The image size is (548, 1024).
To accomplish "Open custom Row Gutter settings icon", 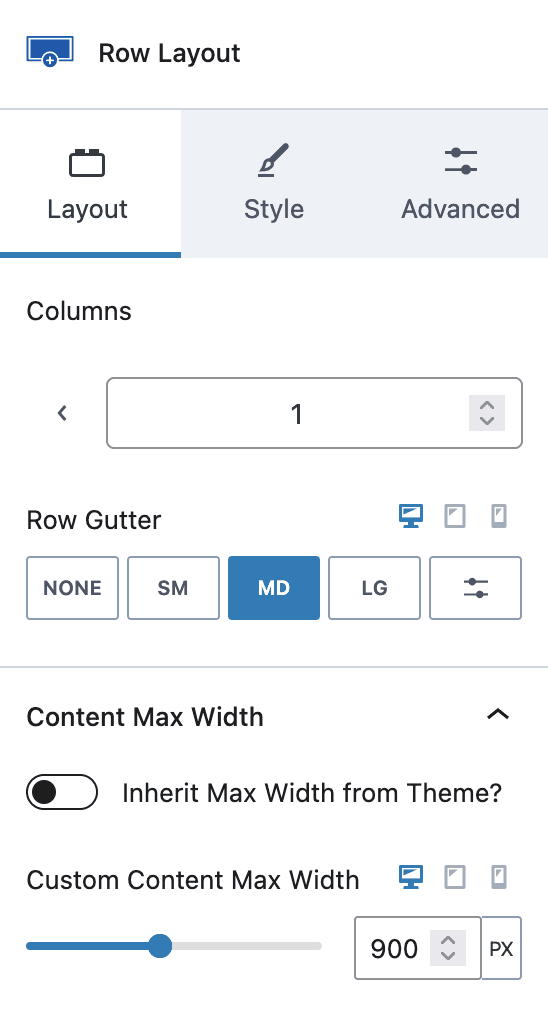I will click(475, 588).
